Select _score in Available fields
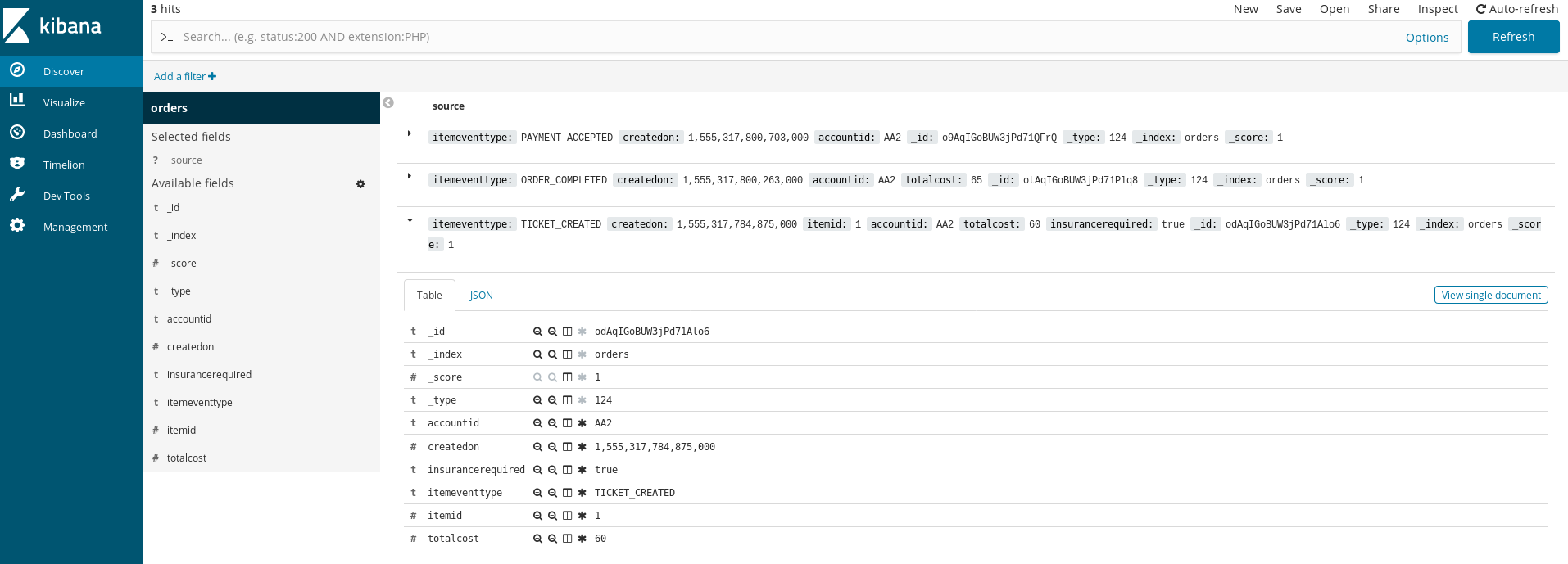Image resolution: width=1568 pixels, height=564 pixels. pos(182,264)
